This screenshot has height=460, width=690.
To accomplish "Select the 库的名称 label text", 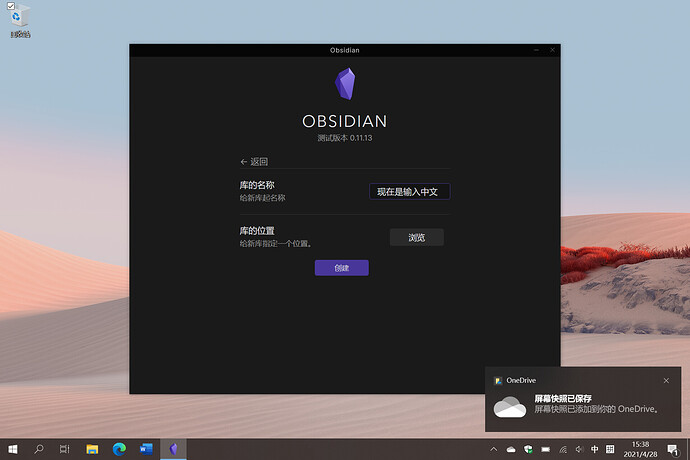I will [x=257, y=185].
